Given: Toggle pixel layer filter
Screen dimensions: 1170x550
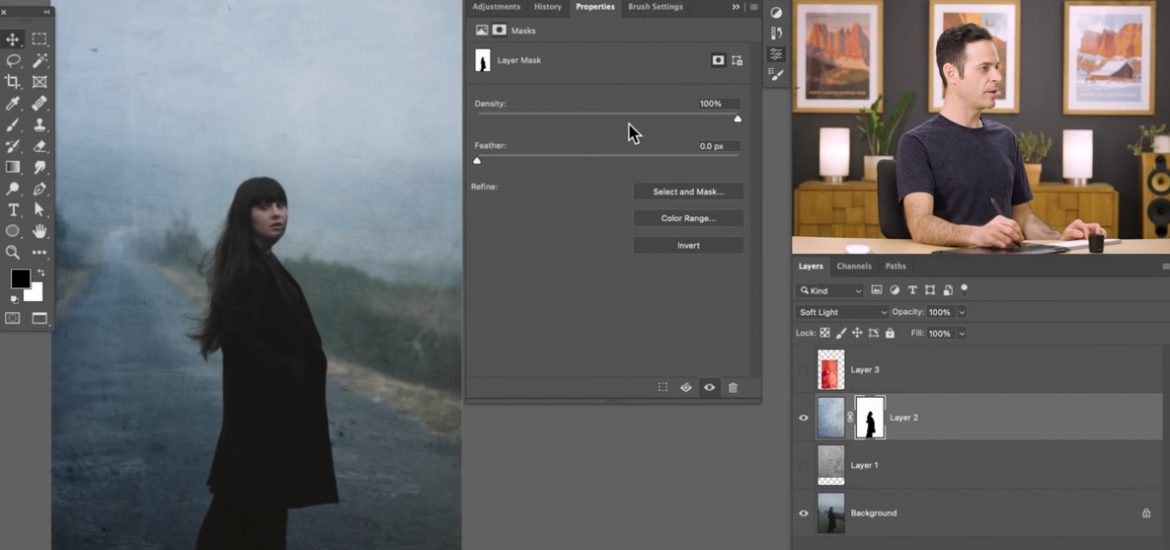Looking at the screenshot, I should [877, 290].
